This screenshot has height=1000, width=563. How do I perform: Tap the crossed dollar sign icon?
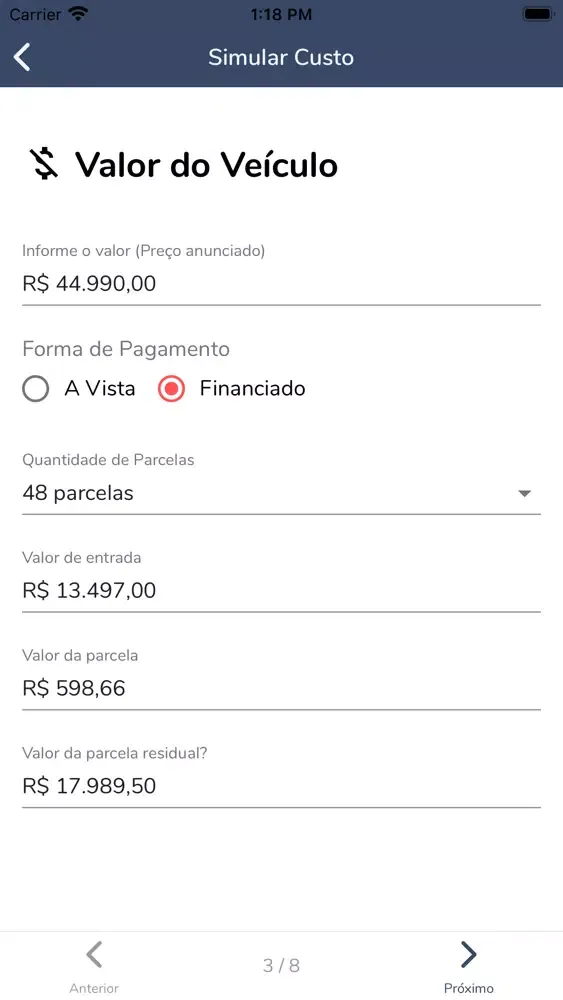(45, 164)
